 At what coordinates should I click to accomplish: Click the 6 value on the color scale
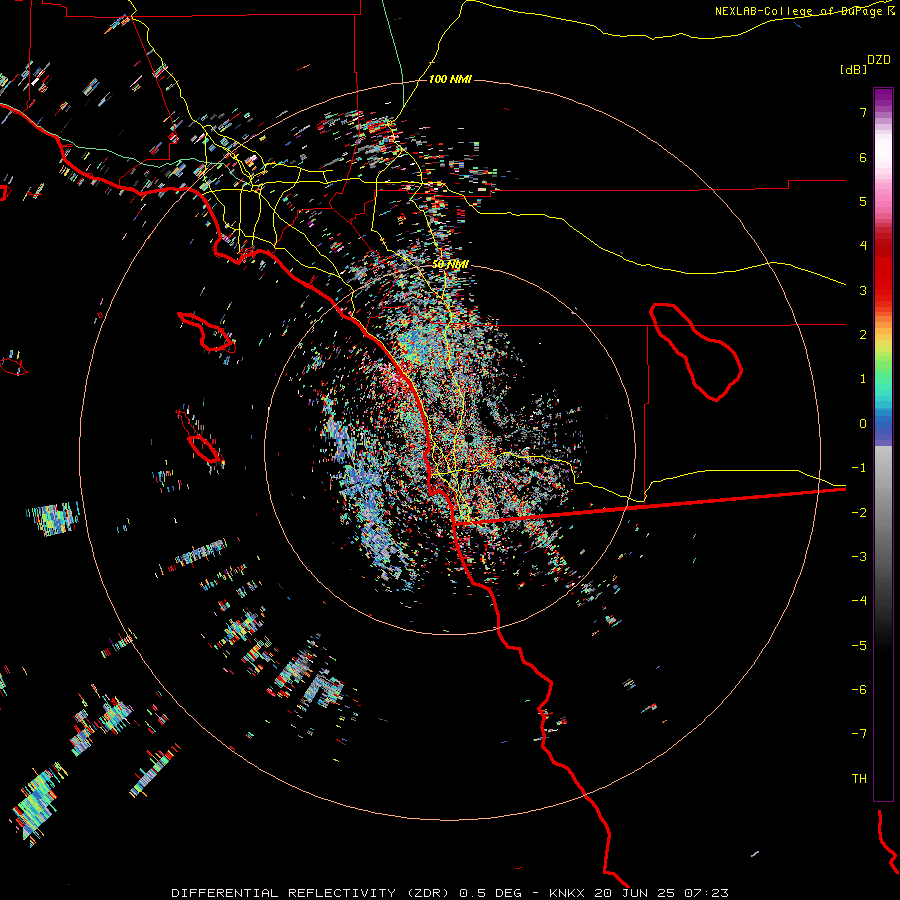coord(863,157)
